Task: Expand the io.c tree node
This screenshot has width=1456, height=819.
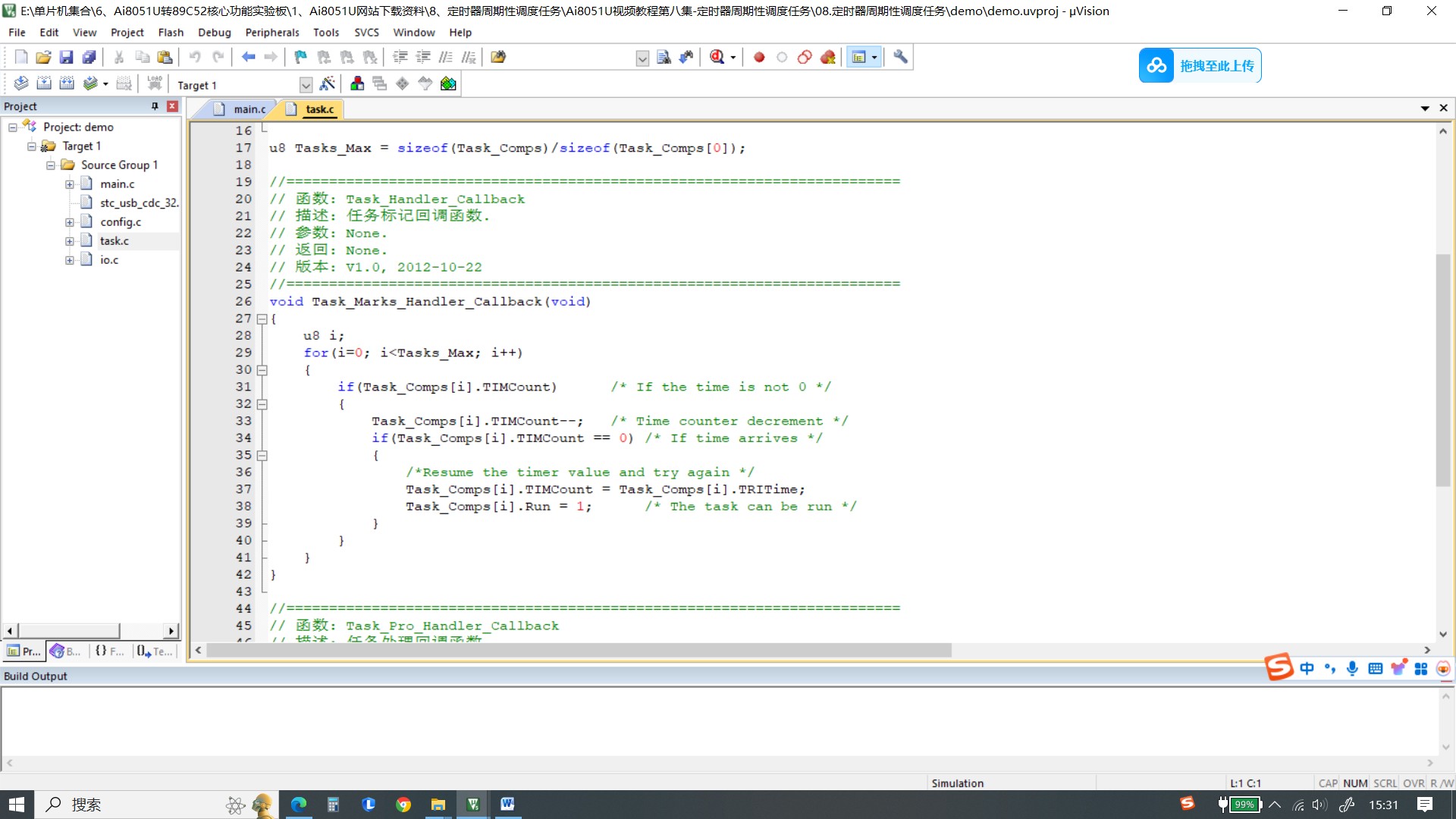Action: [x=70, y=260]
